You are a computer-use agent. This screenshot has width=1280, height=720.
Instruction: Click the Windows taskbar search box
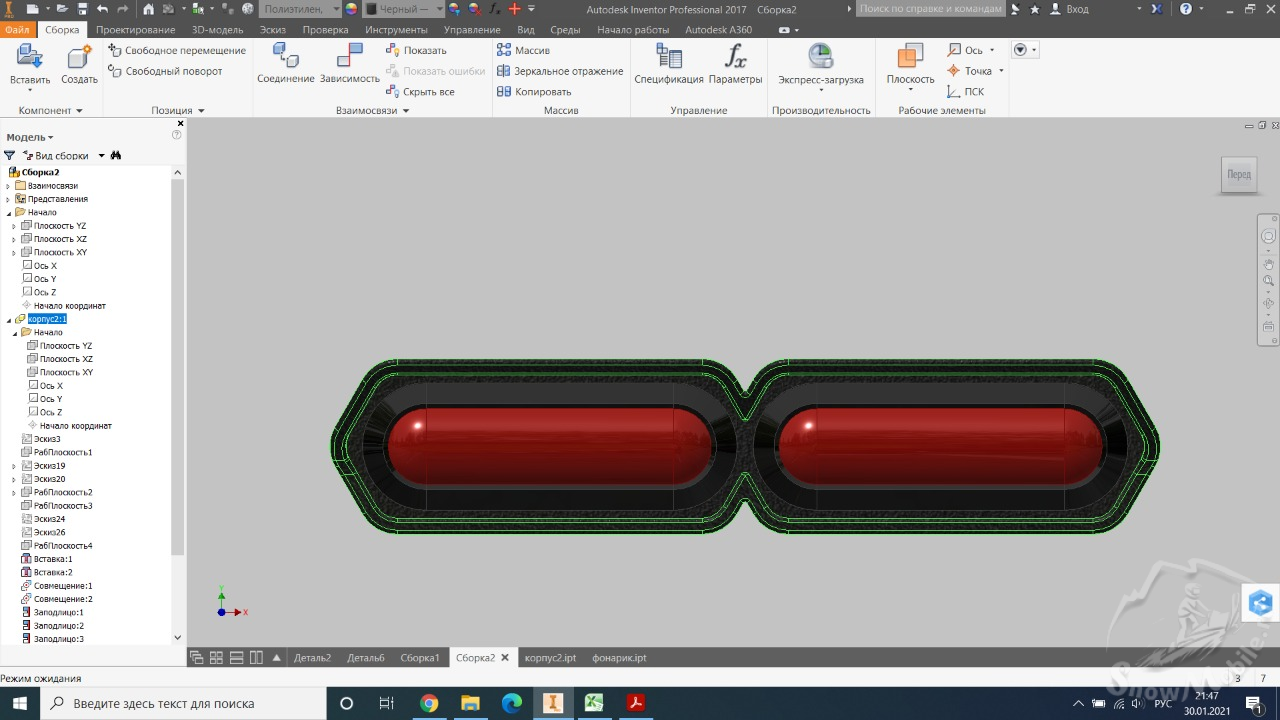(x=182, y=703)
